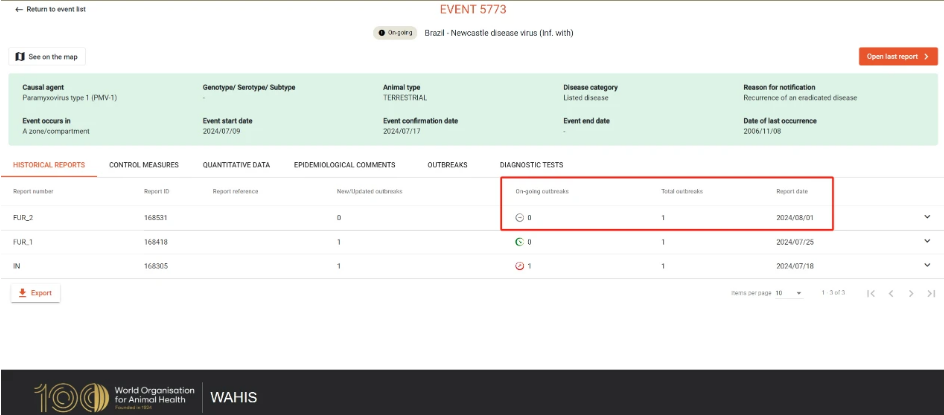Expand the FUR_1 report row
Viewport: 944px width, 415px height.
[x=927, y=241]
